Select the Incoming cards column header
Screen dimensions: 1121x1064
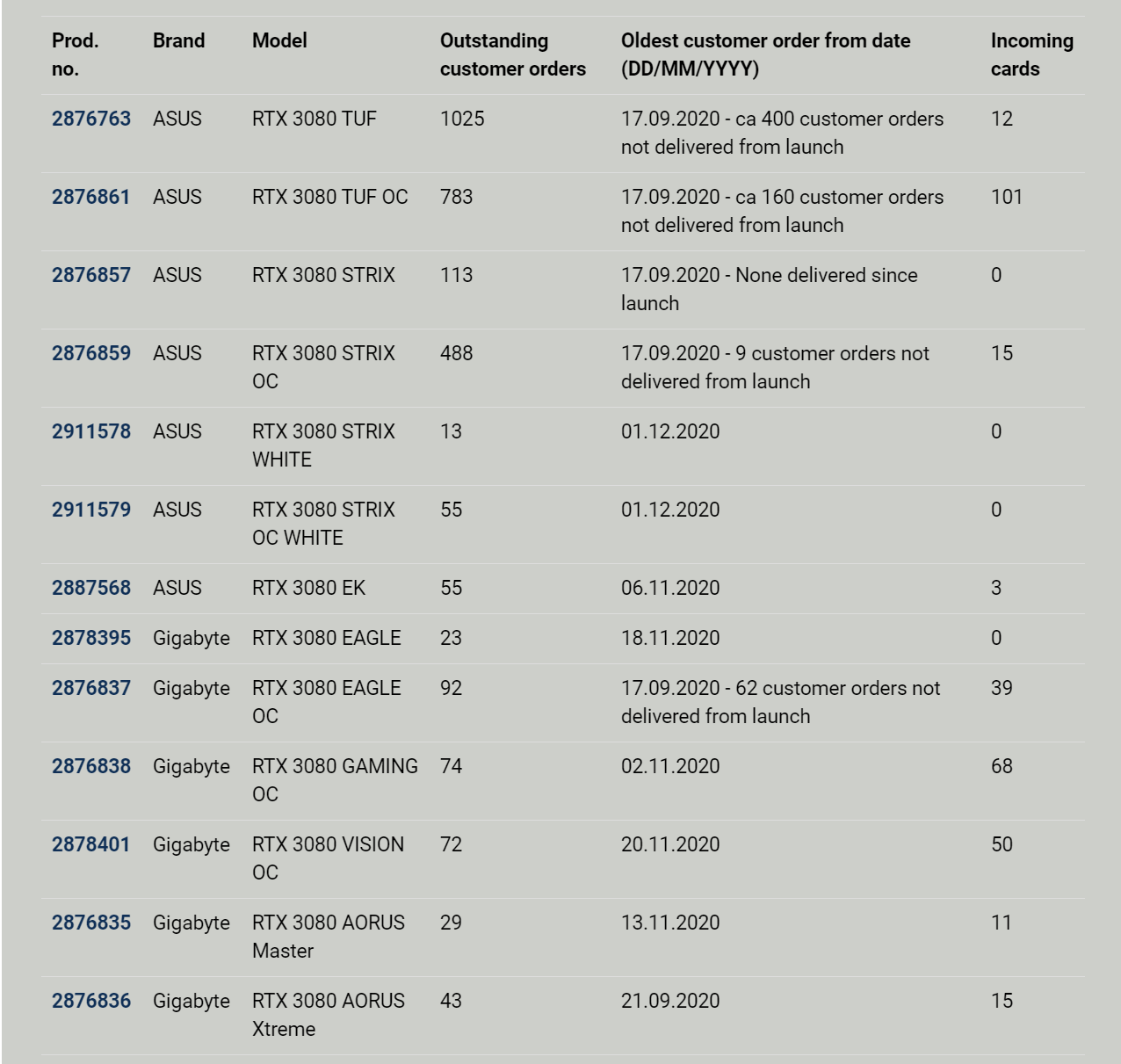click(x=1032, y=54)
